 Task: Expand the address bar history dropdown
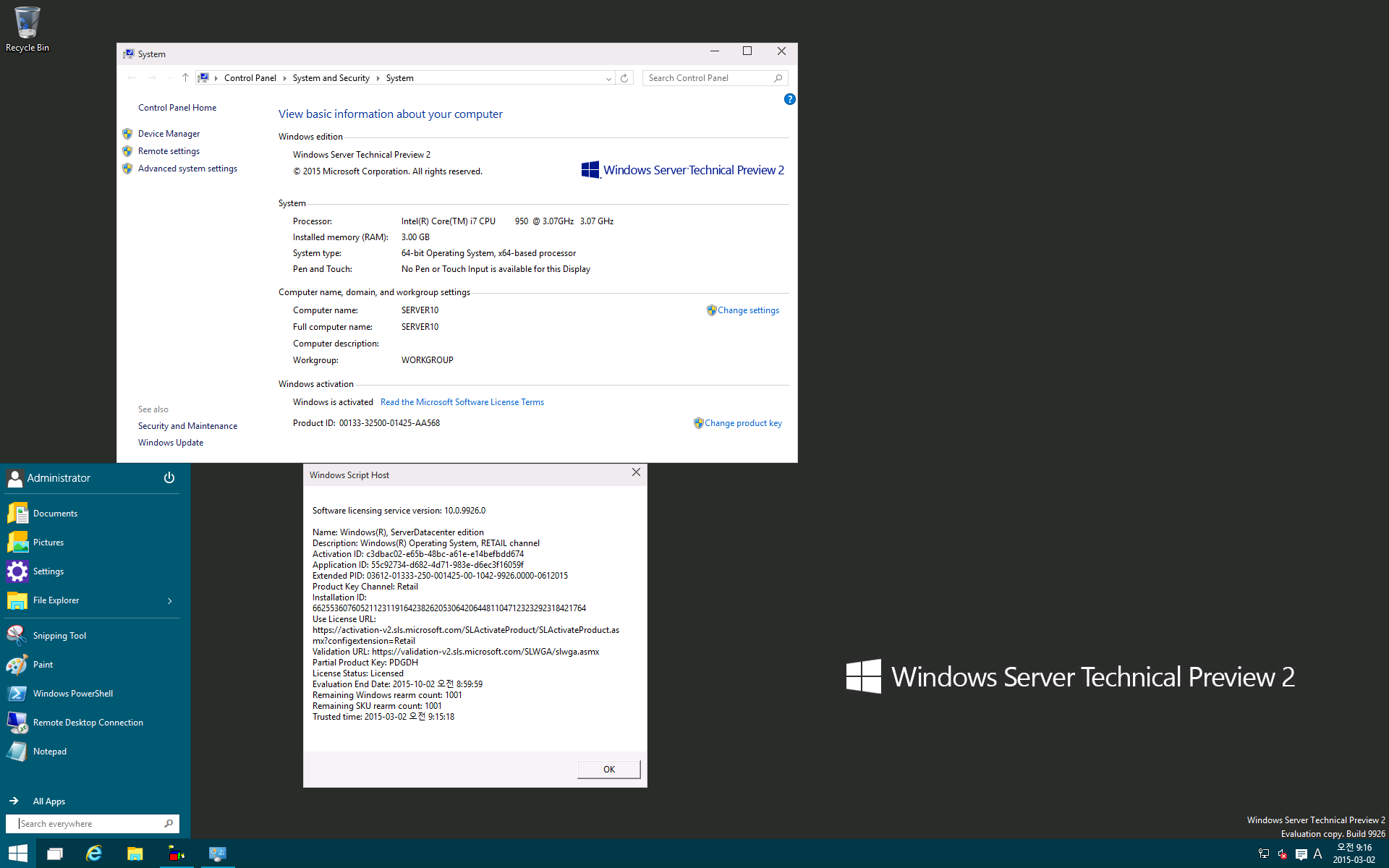coord(608,78)
